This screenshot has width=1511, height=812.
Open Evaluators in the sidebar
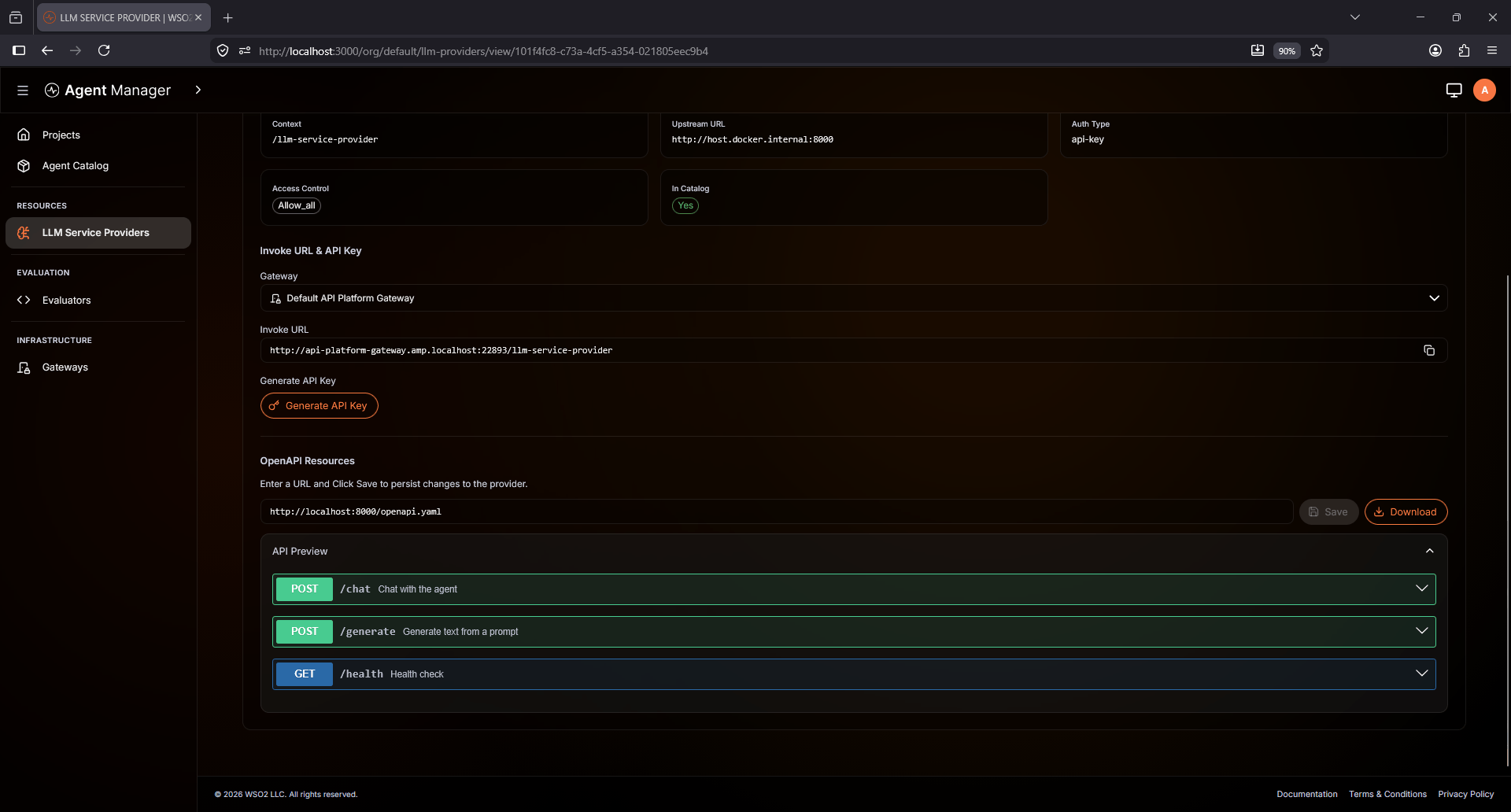click(x=98, y=301)
